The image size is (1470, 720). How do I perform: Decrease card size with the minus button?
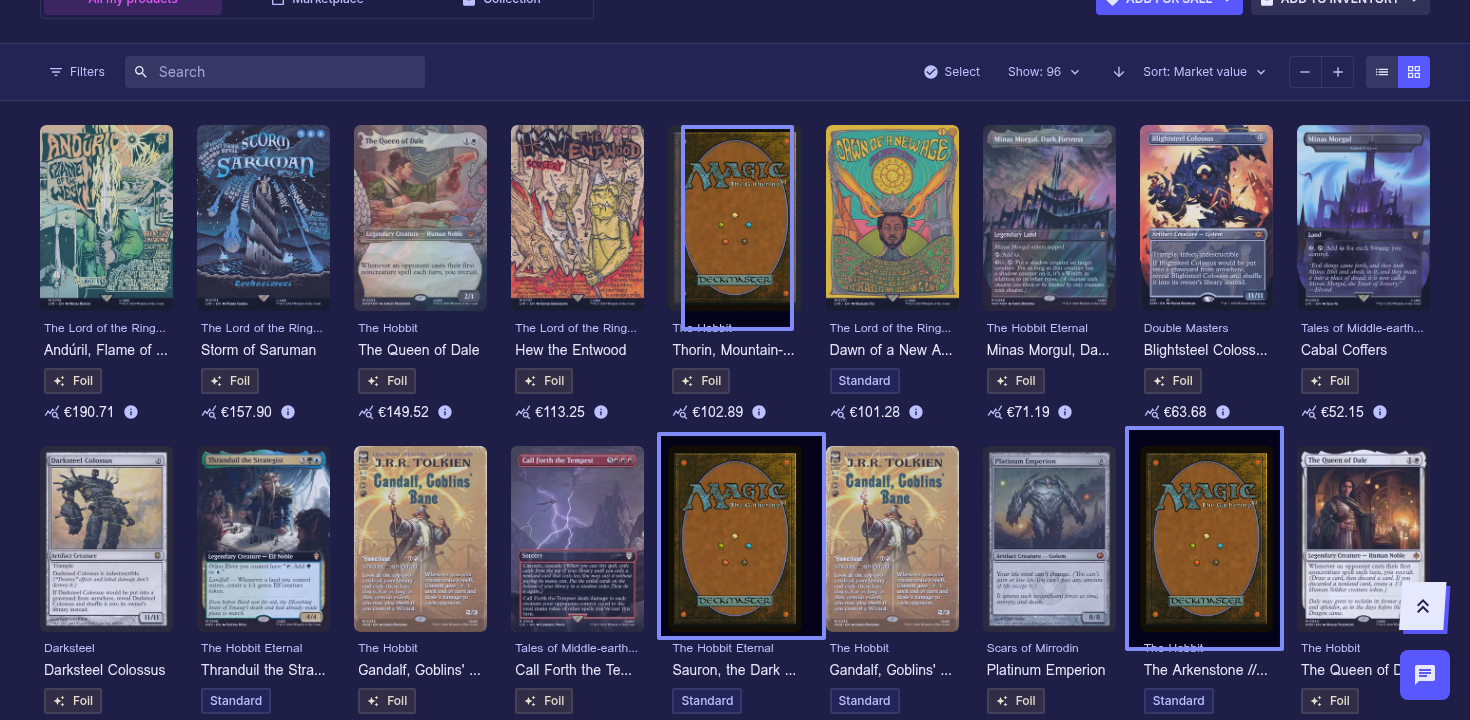click(1305, 72)
